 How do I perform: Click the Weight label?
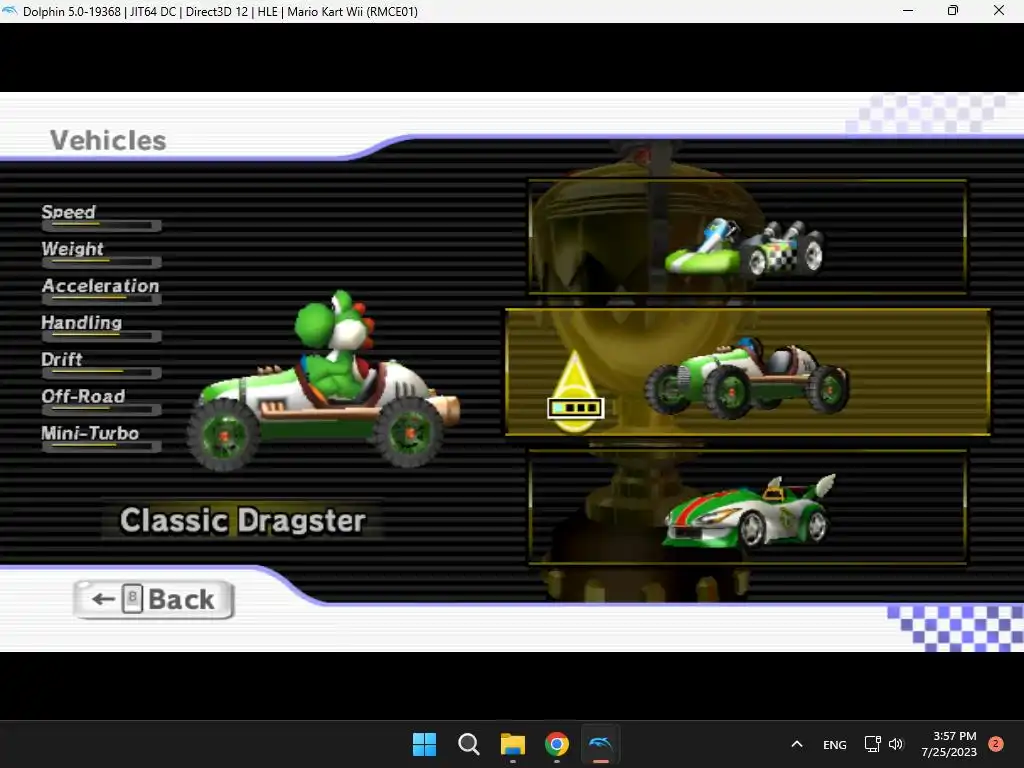pos(72,248)
